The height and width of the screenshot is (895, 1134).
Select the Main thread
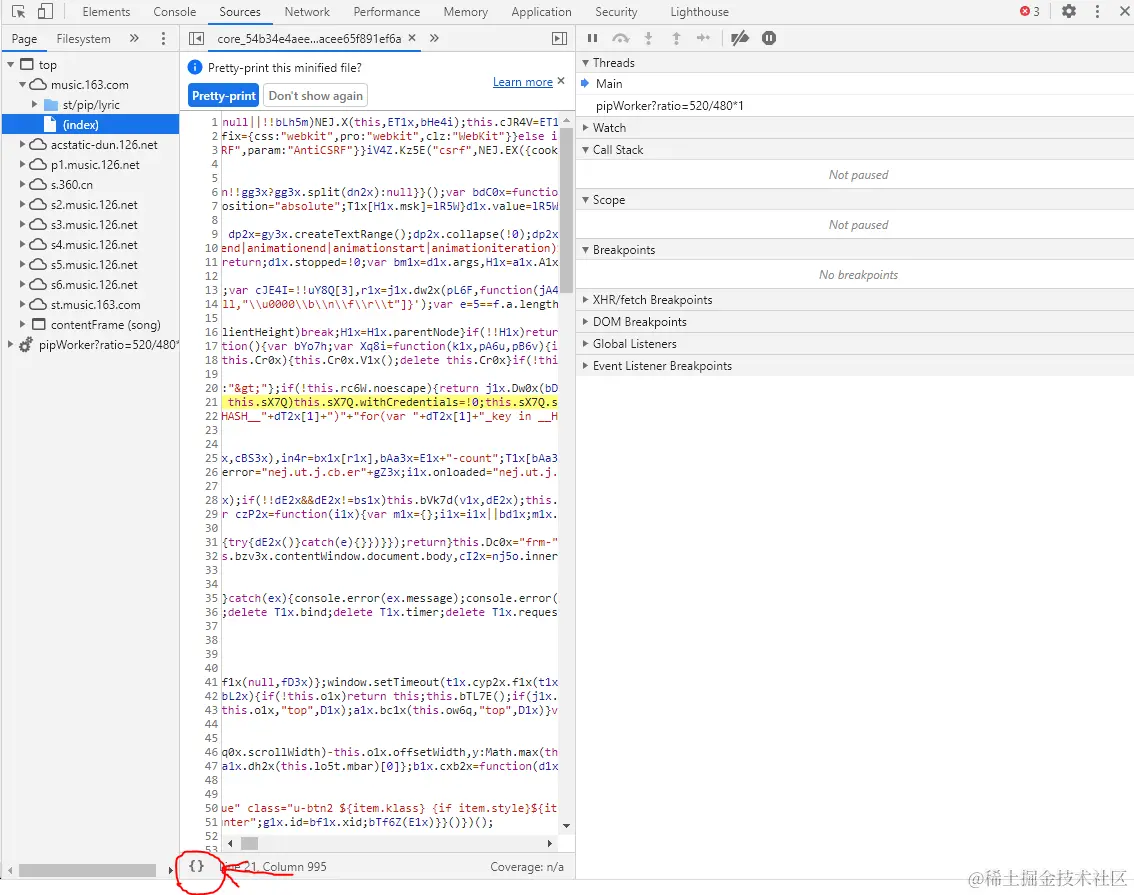tap(855, 84)
